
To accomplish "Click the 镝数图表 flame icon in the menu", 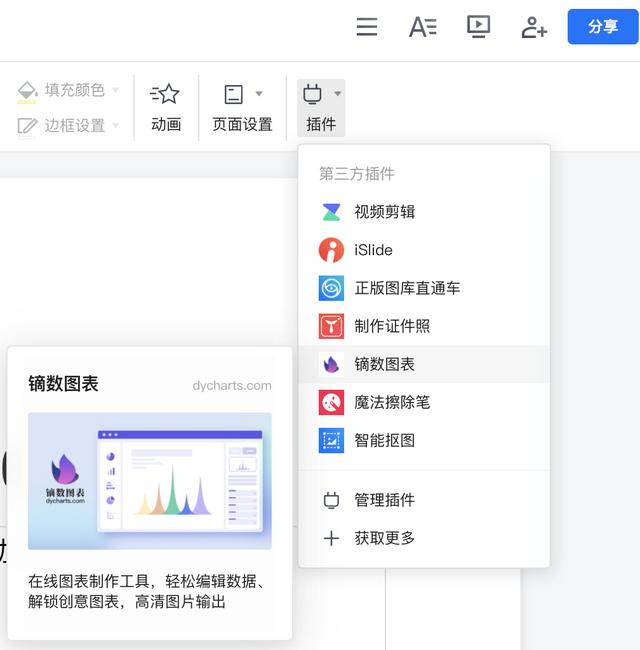I will tap(331, 364).
